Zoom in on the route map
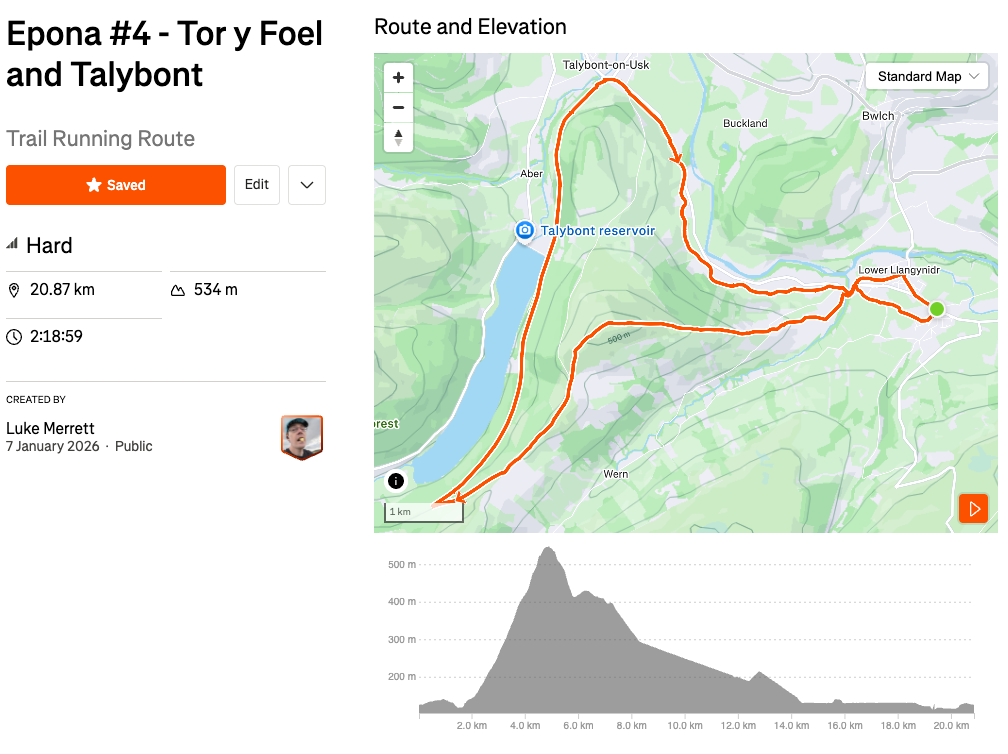 (398, 78)
